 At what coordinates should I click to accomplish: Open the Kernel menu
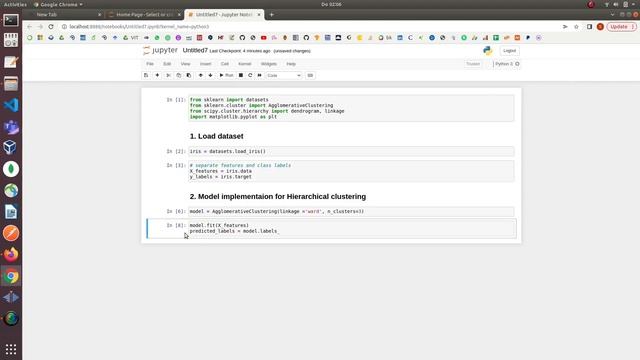pos(245,64)
